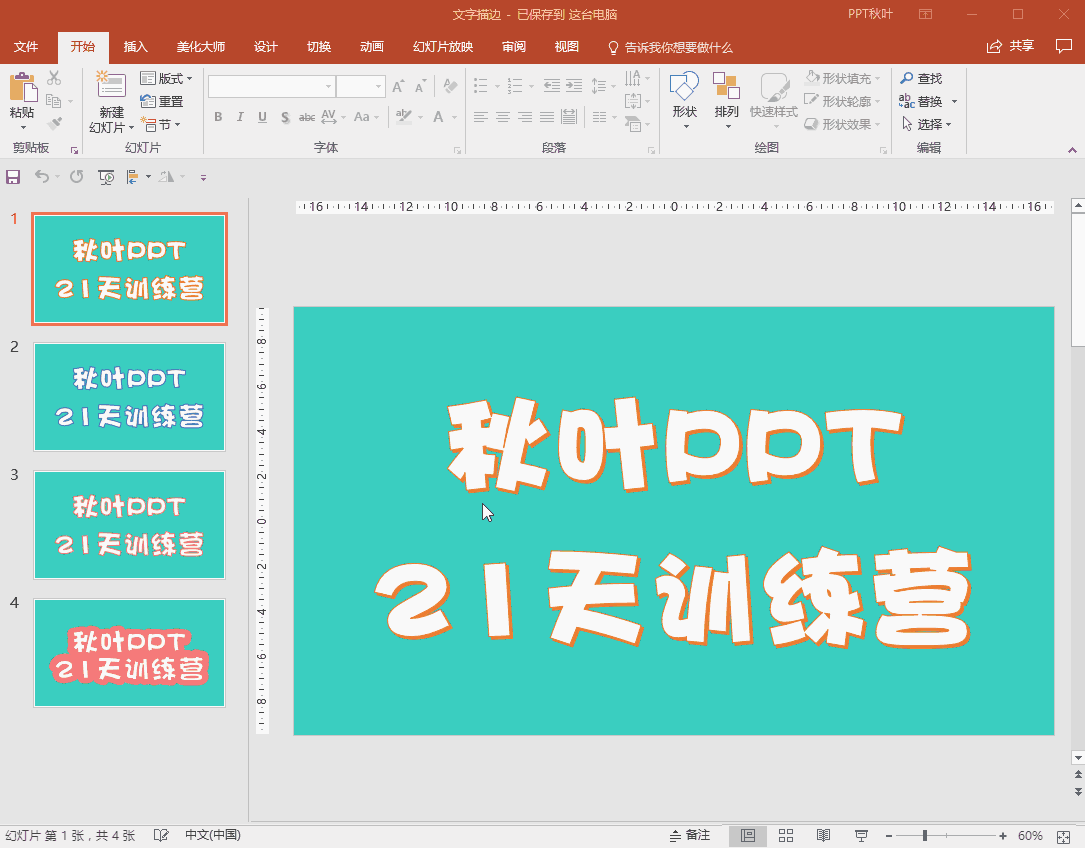Click the Arrange (排列) icon
This screenshot has width=1085, height=848.
(x=726, y=86)
